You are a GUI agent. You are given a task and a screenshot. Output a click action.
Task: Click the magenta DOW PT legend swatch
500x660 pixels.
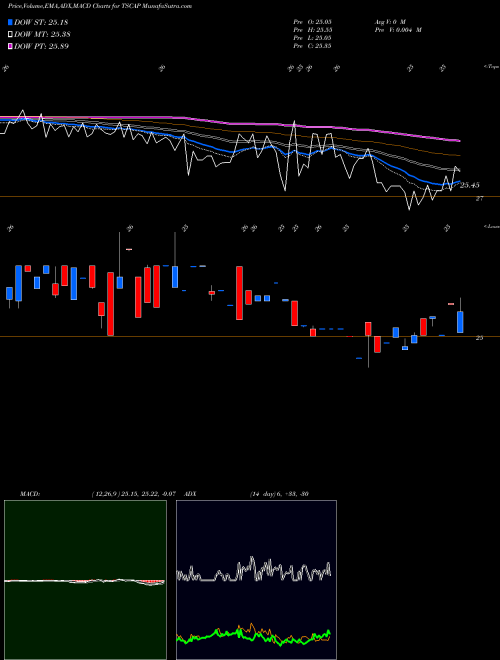(10, 46)
